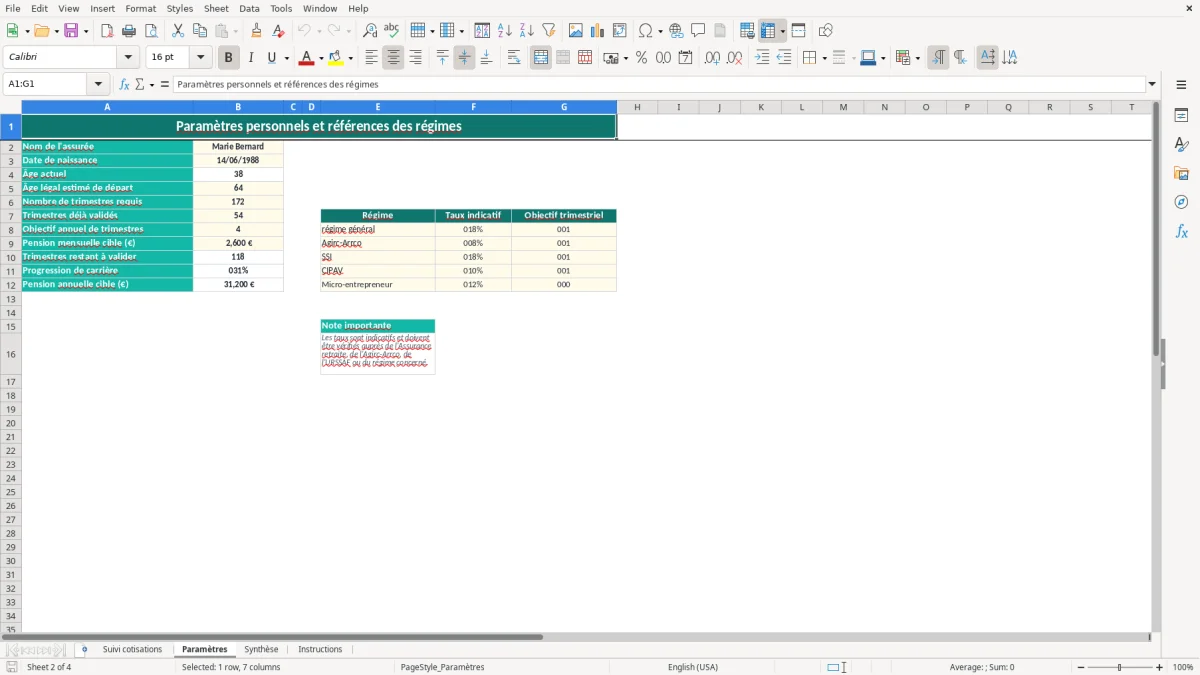Open font color dropdown arrow
Viewport: 1200px width, 675px height.
tap(321, 58)
